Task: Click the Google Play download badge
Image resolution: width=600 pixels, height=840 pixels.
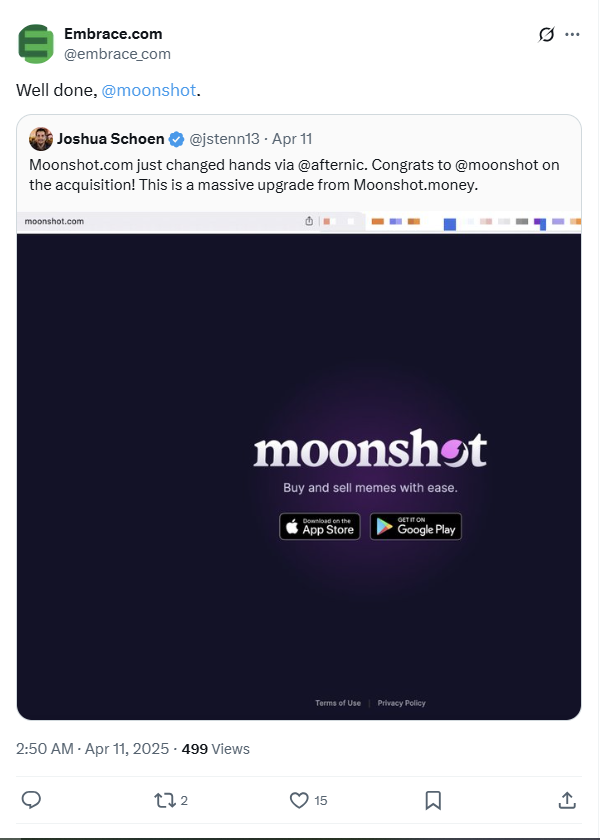Action: click(x=416, y=526)
